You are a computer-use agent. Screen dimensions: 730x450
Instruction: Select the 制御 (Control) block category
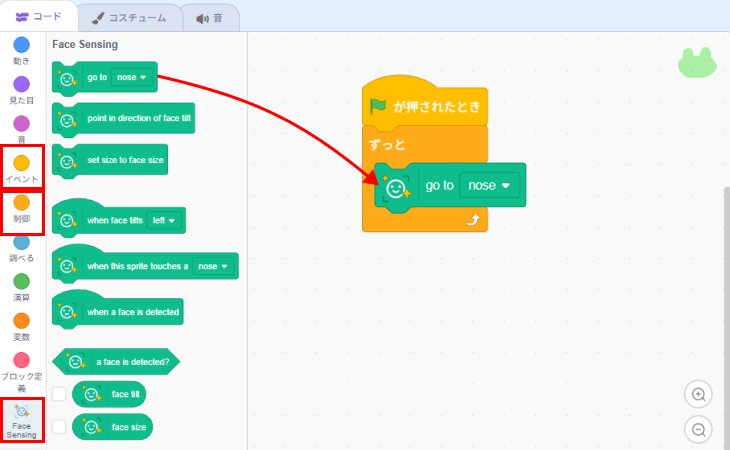point(22,208)
